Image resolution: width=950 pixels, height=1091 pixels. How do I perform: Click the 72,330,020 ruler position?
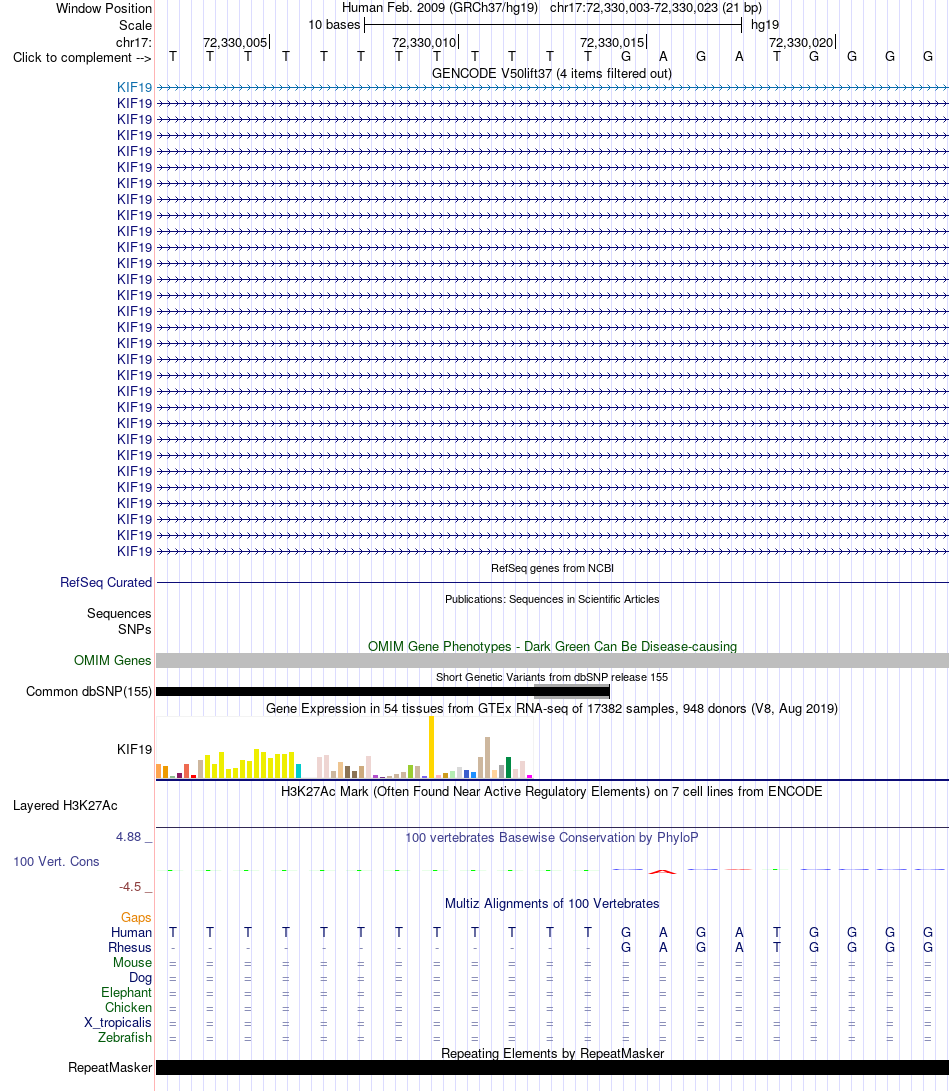point(801,42)
